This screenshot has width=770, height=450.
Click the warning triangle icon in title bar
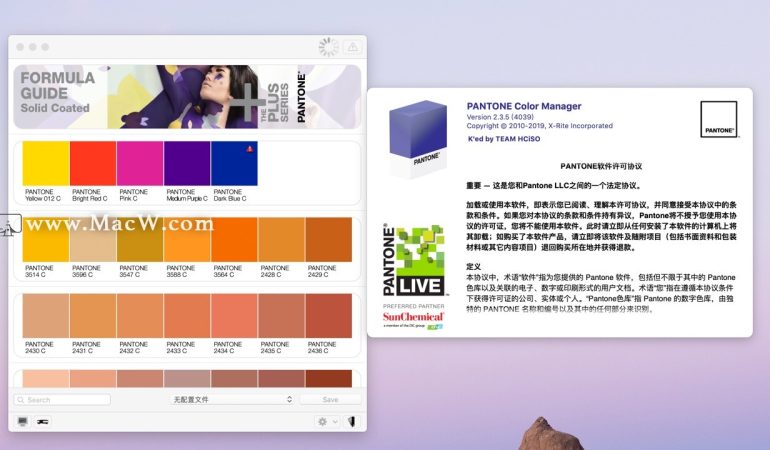click(352, 47)
